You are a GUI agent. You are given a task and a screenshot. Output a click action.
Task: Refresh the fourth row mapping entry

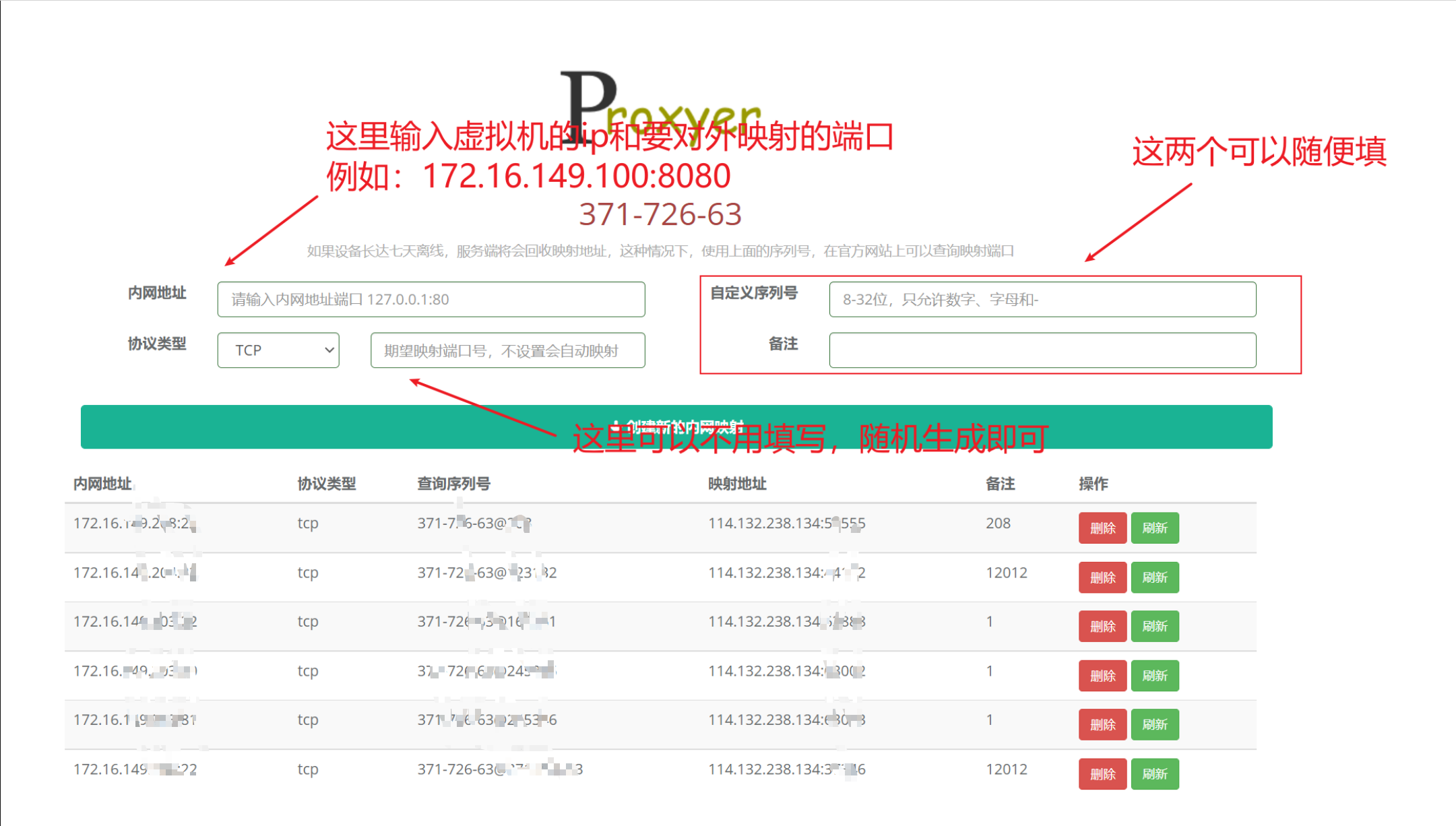click(1154, 676)
